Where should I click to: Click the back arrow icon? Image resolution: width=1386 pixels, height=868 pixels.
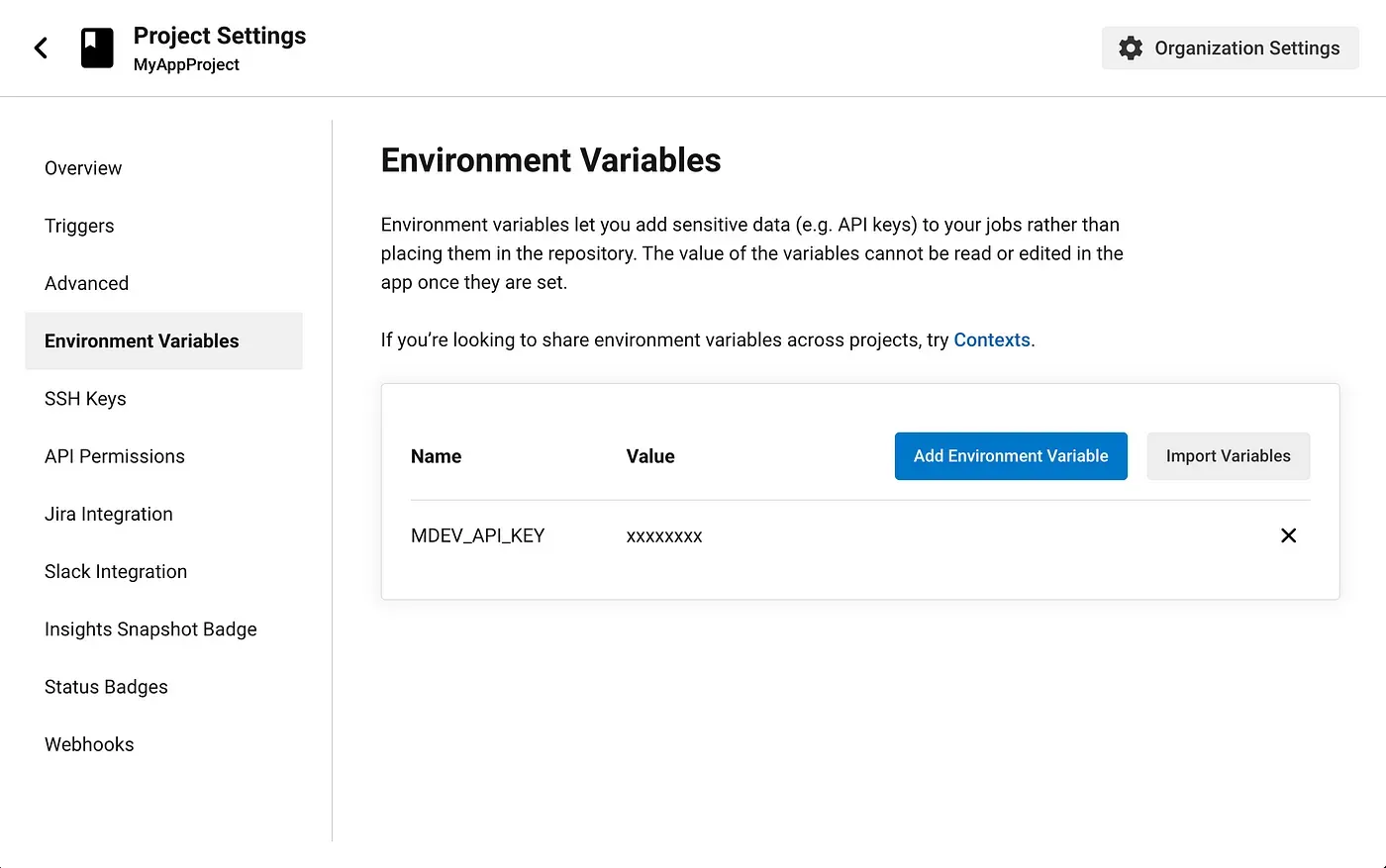pyautogui.click(x=41, y=48)
